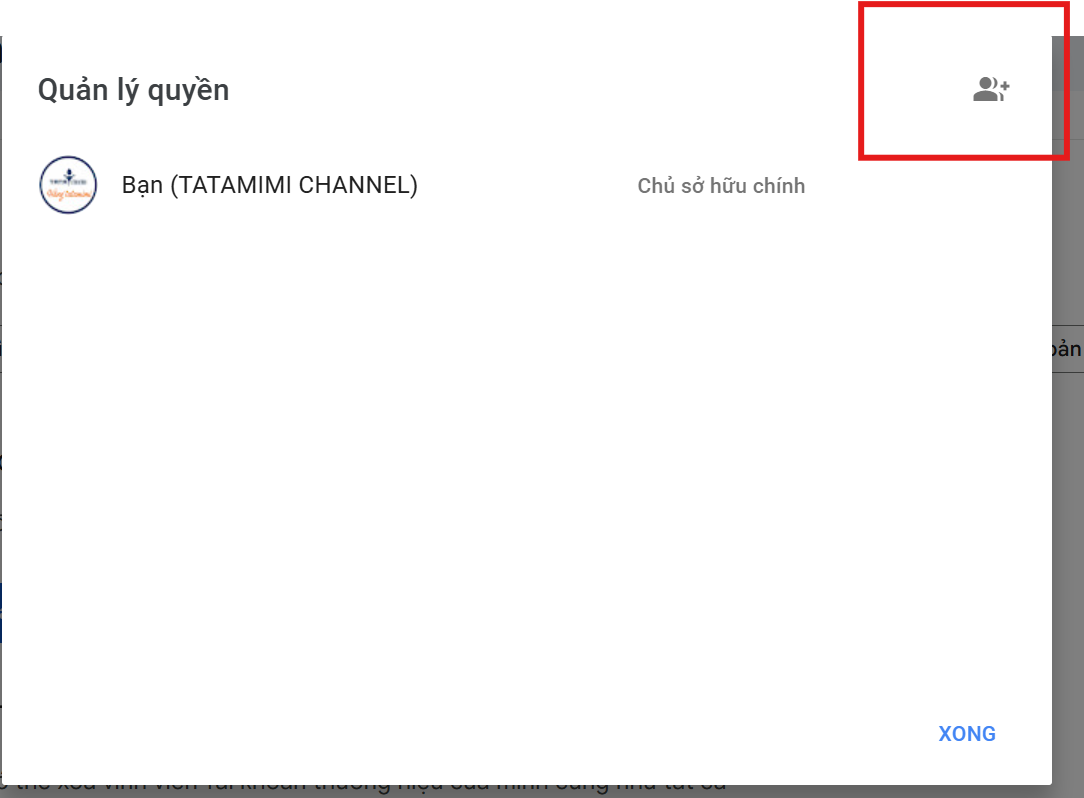Click the Quản lý quyền dialog title
Viewport: 1084px width, 798px height.
[x=133, y=89]
